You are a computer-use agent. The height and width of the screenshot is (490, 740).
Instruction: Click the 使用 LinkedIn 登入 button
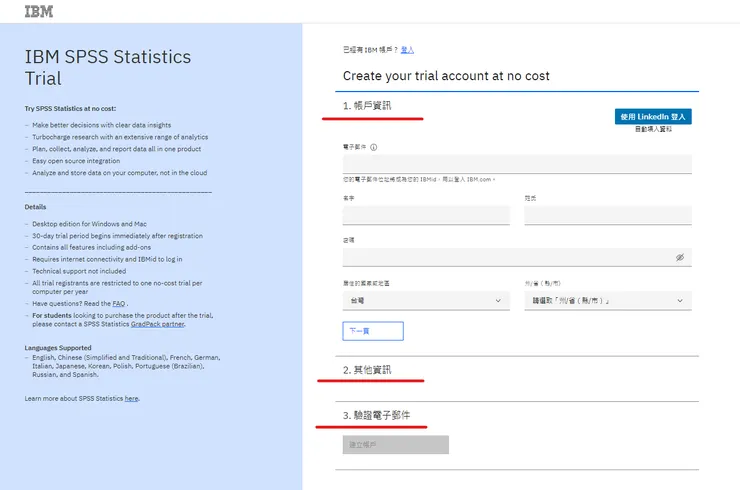tap(653, 117)
